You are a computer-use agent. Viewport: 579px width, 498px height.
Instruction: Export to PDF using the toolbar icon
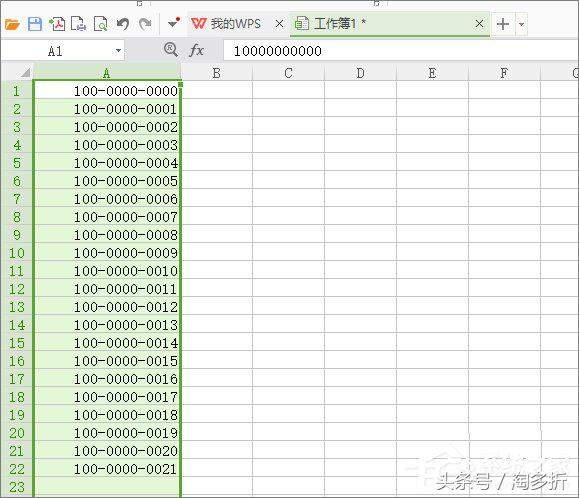[57, 24]
